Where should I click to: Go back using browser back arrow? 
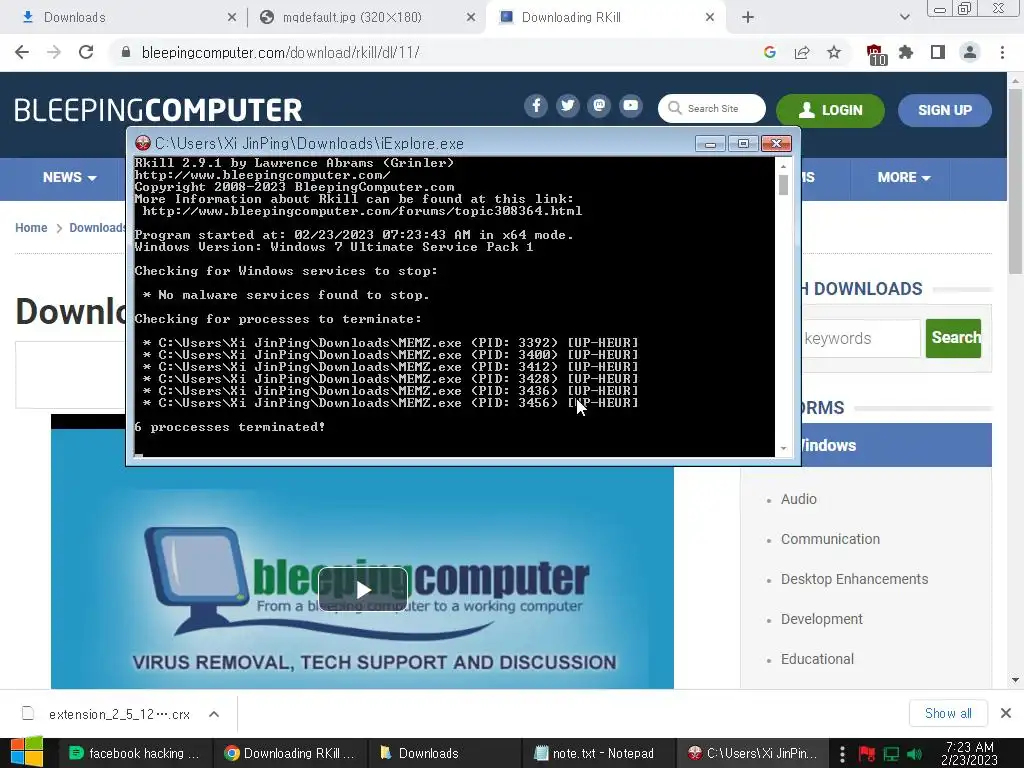[x=22, y=52]
